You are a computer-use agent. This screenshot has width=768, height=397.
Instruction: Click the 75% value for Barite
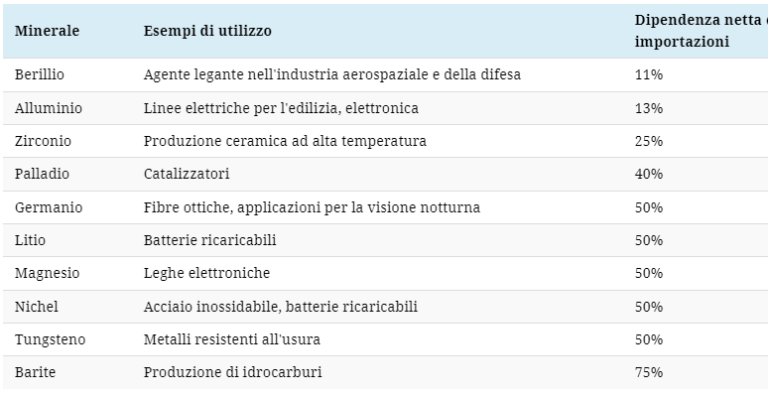point(649,373)
